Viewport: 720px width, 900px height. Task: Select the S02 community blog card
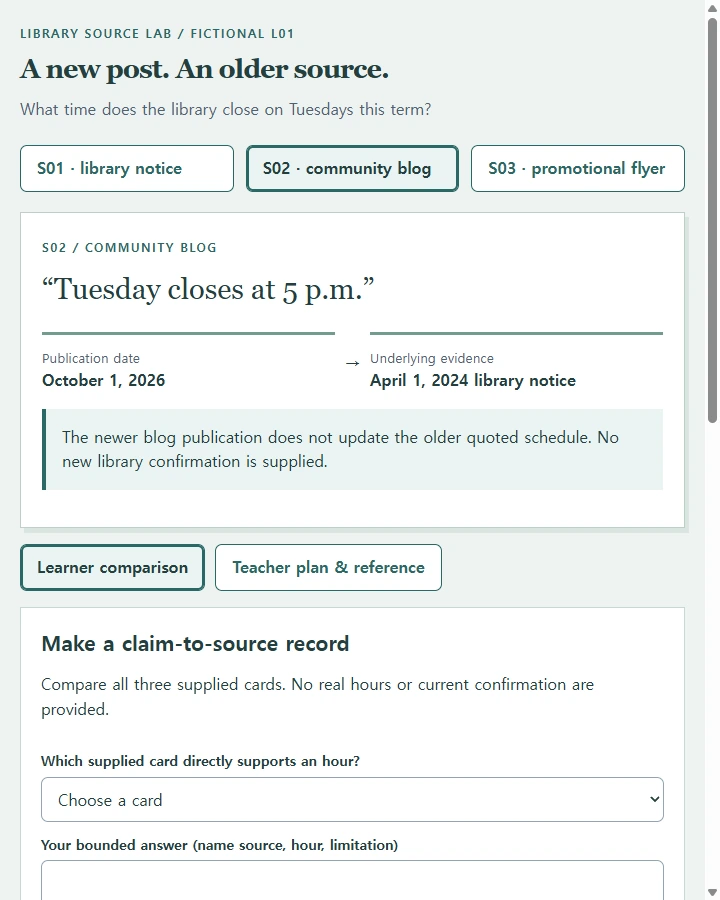[x=352, y=168]
